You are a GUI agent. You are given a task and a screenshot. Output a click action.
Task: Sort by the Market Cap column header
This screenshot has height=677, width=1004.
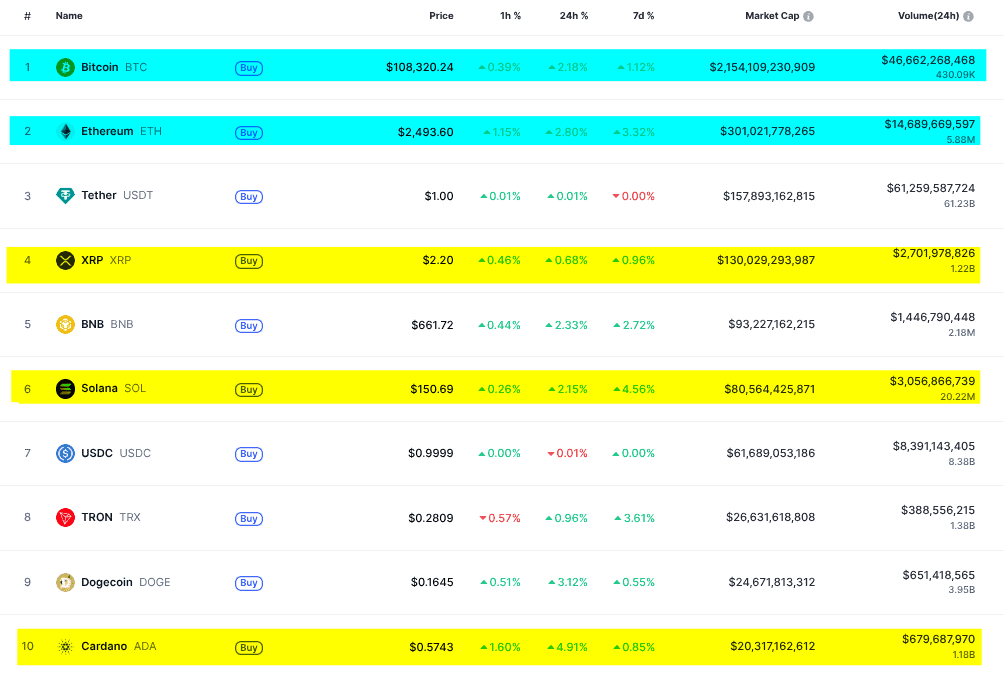[x=772, y=16]
